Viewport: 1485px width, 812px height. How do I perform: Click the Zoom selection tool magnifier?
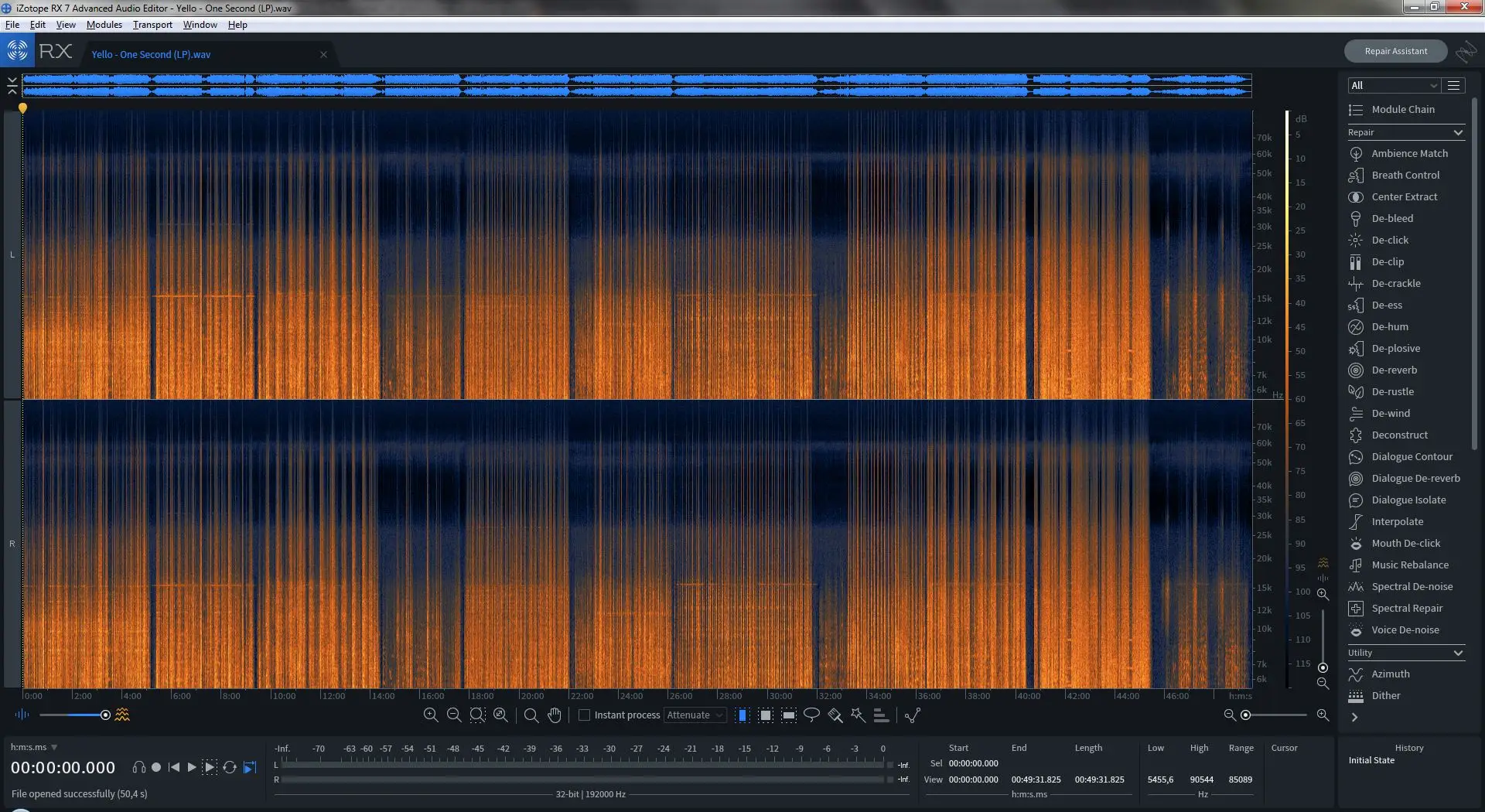531,715
